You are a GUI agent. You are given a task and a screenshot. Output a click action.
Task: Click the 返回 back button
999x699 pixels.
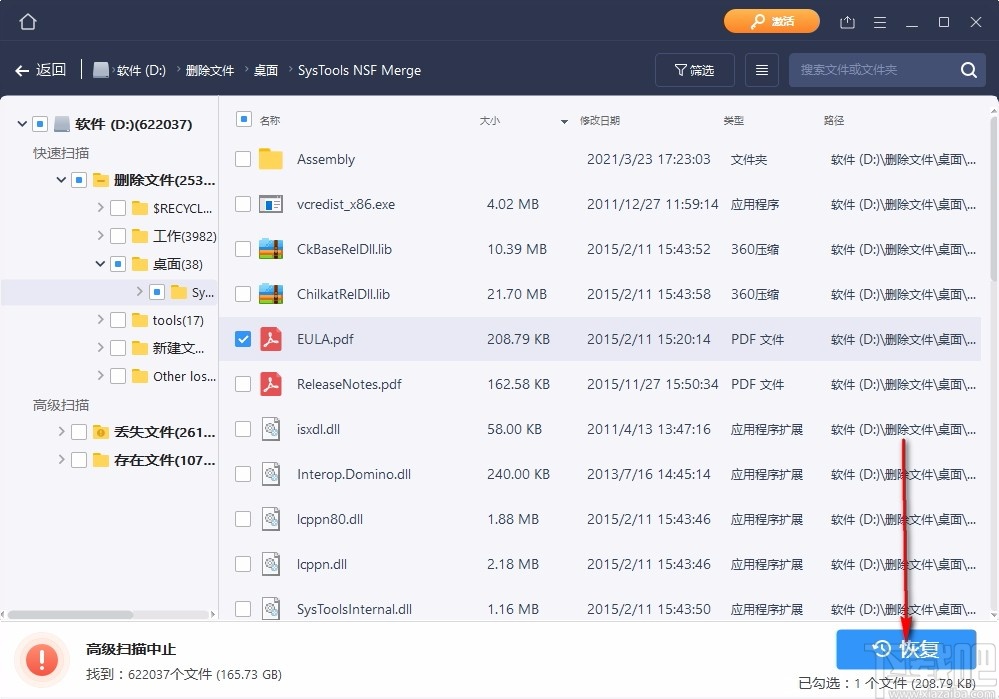click(41, 69)
